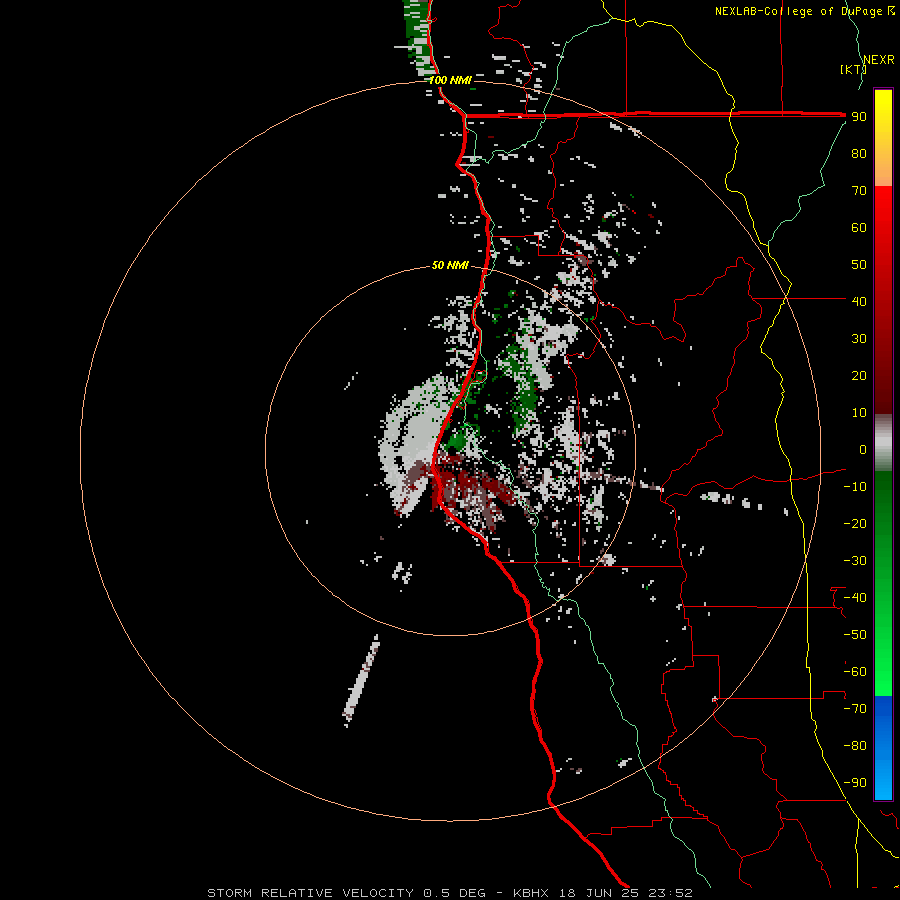Click the "NEXR" label near top right

879,60
